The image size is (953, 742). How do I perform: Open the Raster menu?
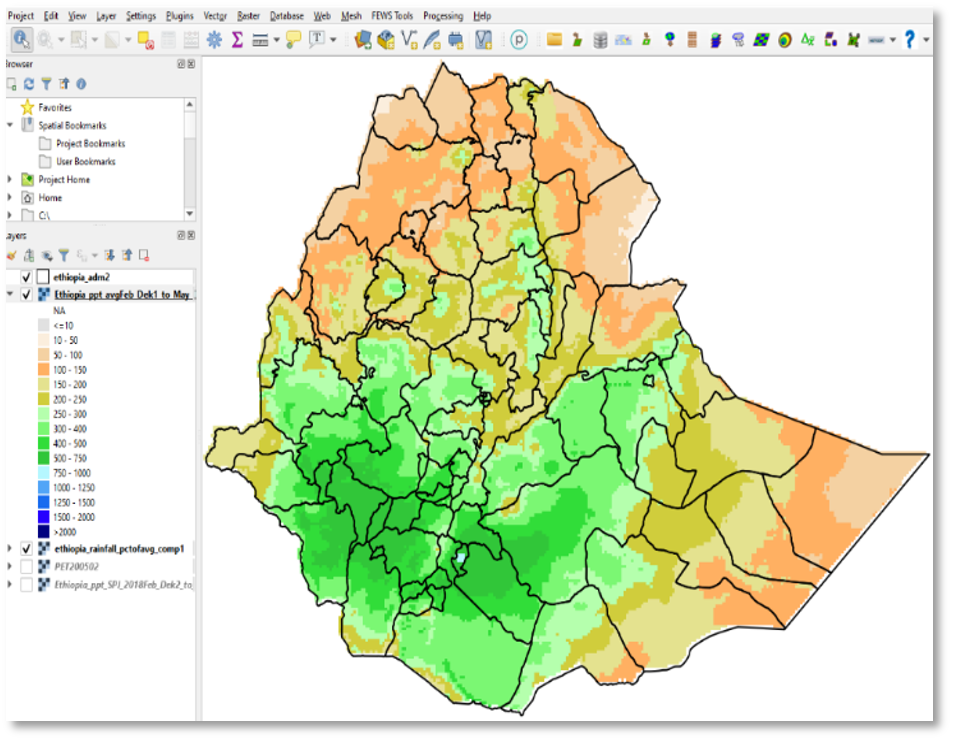247,16
